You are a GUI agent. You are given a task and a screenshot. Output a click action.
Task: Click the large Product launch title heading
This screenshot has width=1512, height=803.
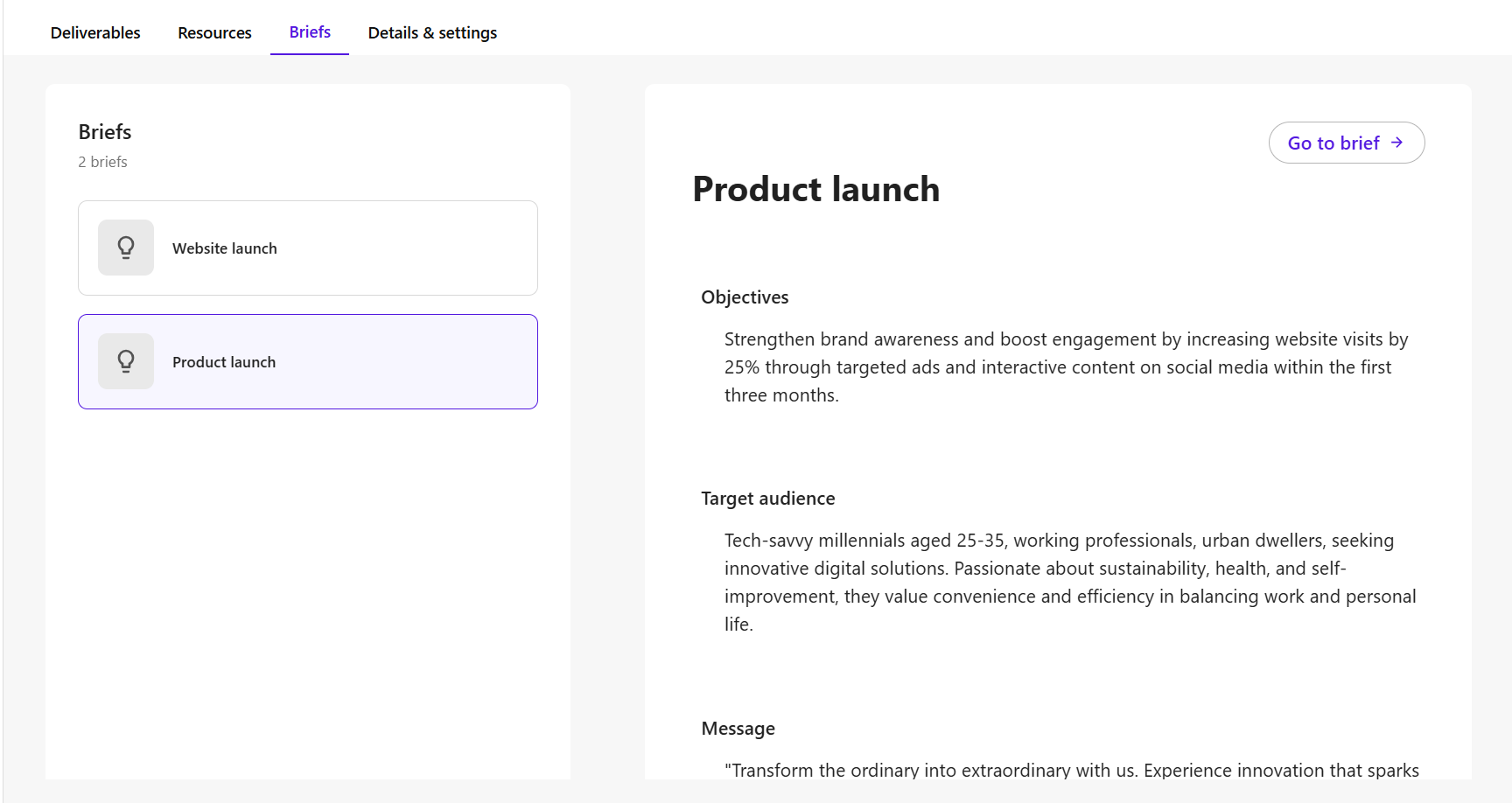coord(816,189)
